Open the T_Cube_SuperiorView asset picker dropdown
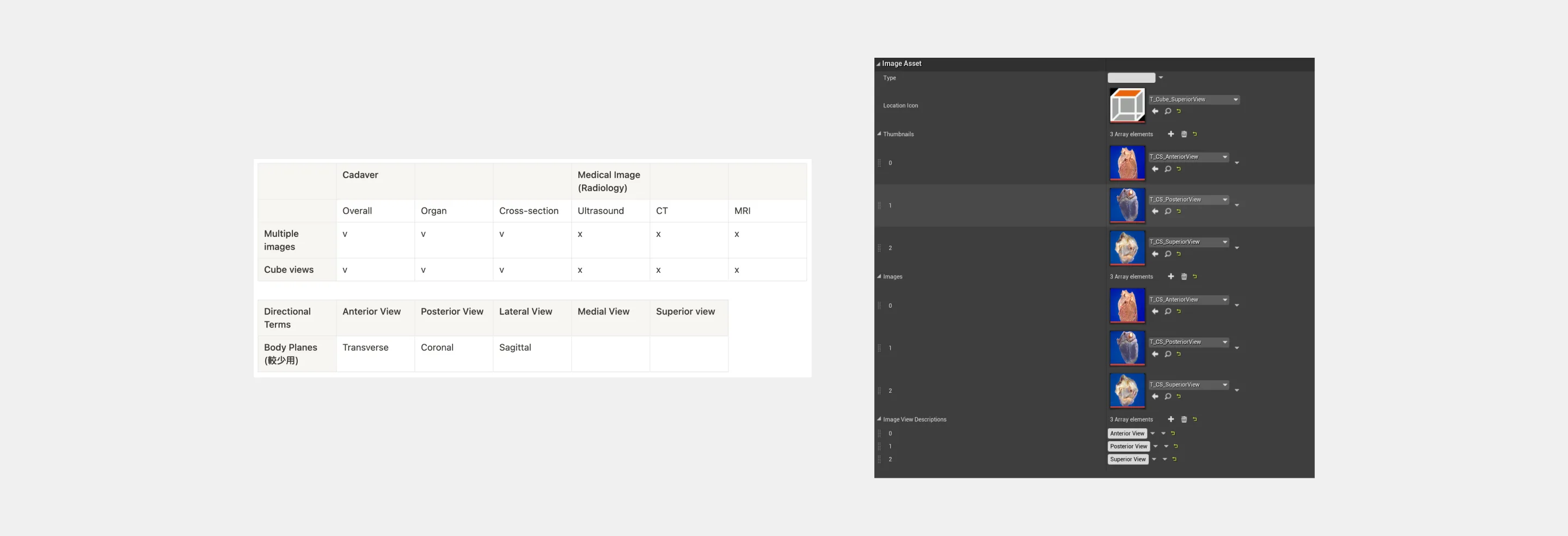The image size is (1568, 536). (1235, 100)
